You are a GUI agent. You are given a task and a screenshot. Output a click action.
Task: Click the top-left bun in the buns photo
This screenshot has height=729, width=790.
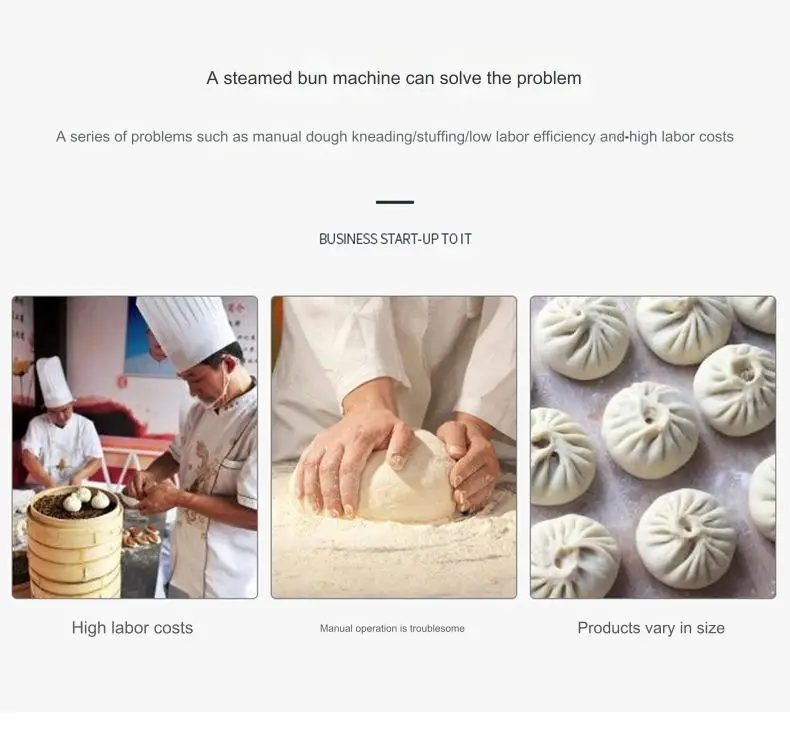[x=580, y=337]
